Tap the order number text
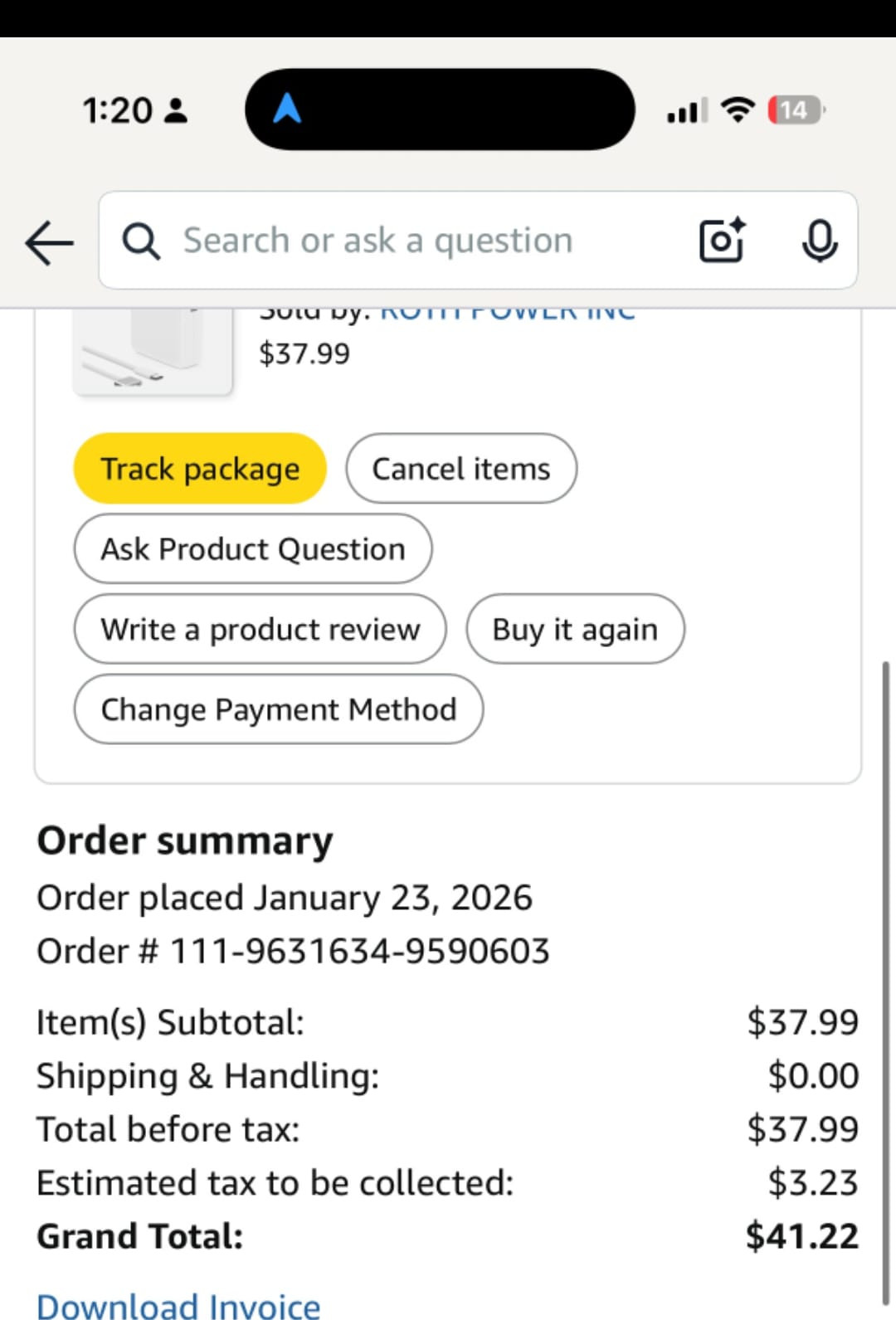 click(293, 952)
